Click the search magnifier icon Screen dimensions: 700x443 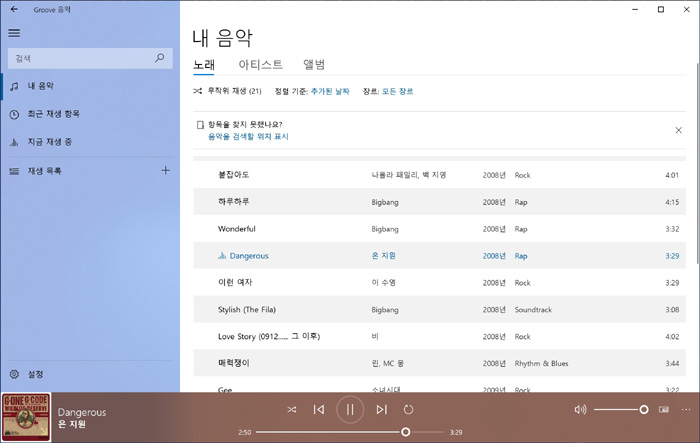(159, 58)
